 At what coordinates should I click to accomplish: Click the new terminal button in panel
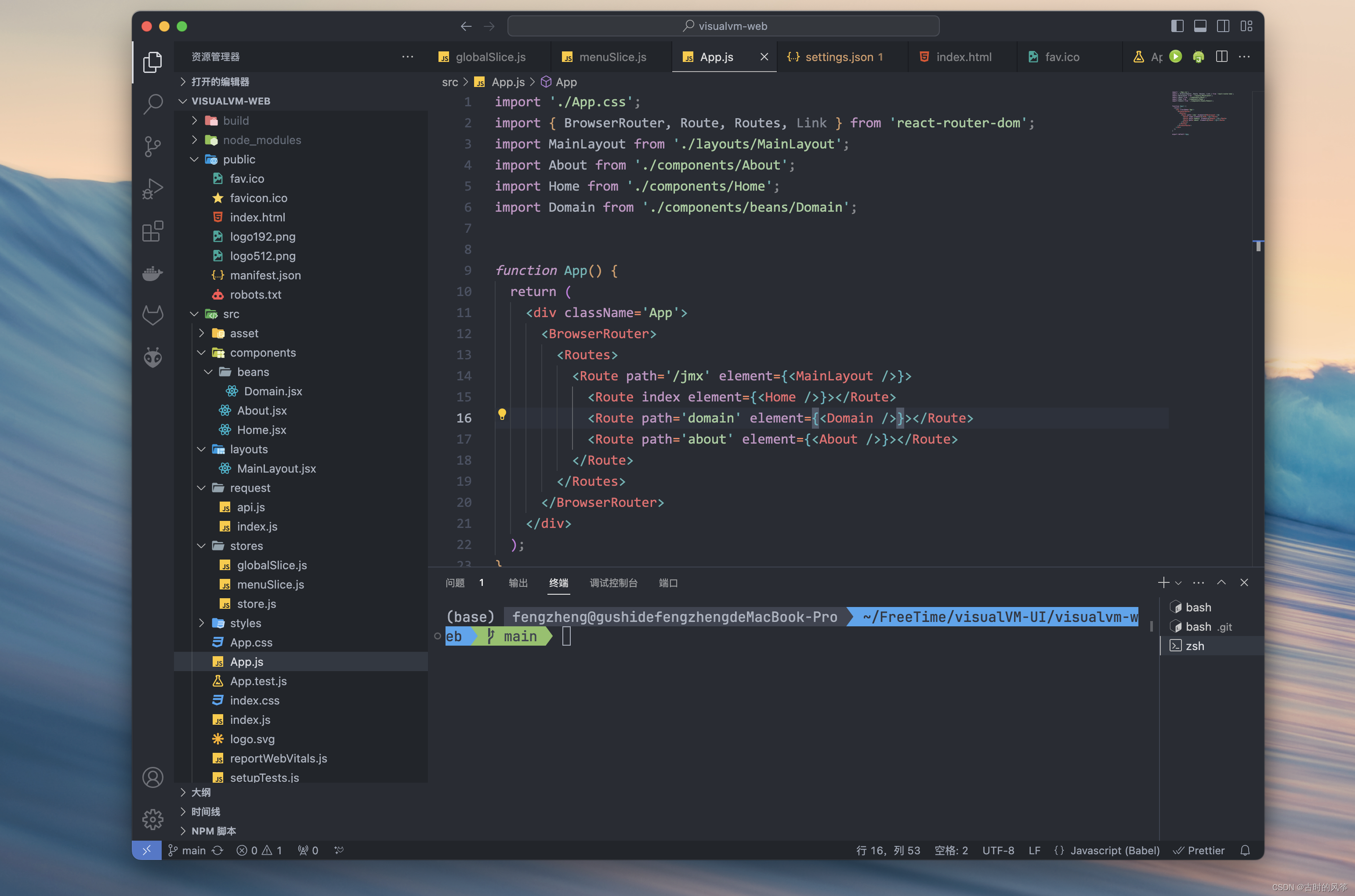1162,582
